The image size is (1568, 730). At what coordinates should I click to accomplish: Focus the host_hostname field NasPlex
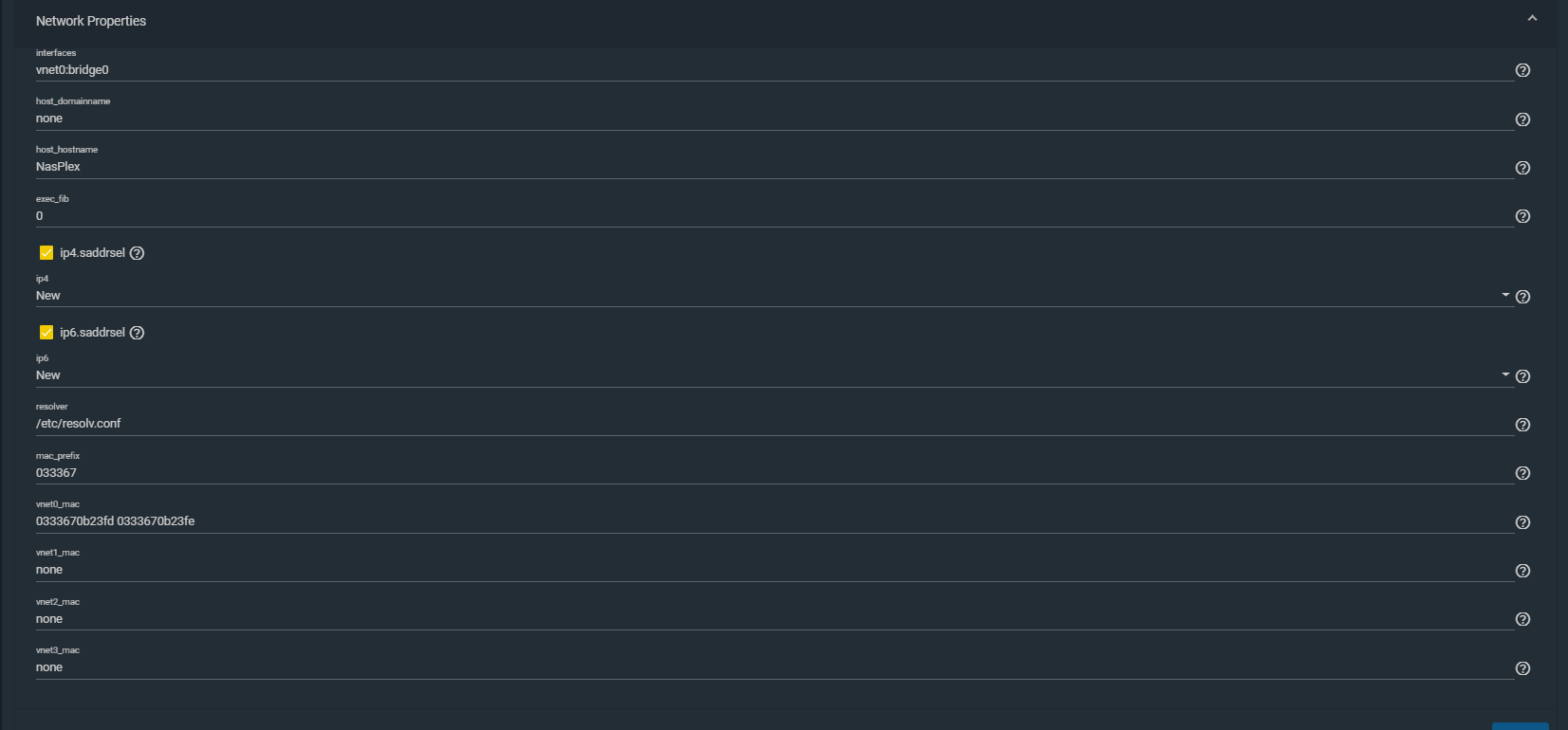tap(774, 167)
